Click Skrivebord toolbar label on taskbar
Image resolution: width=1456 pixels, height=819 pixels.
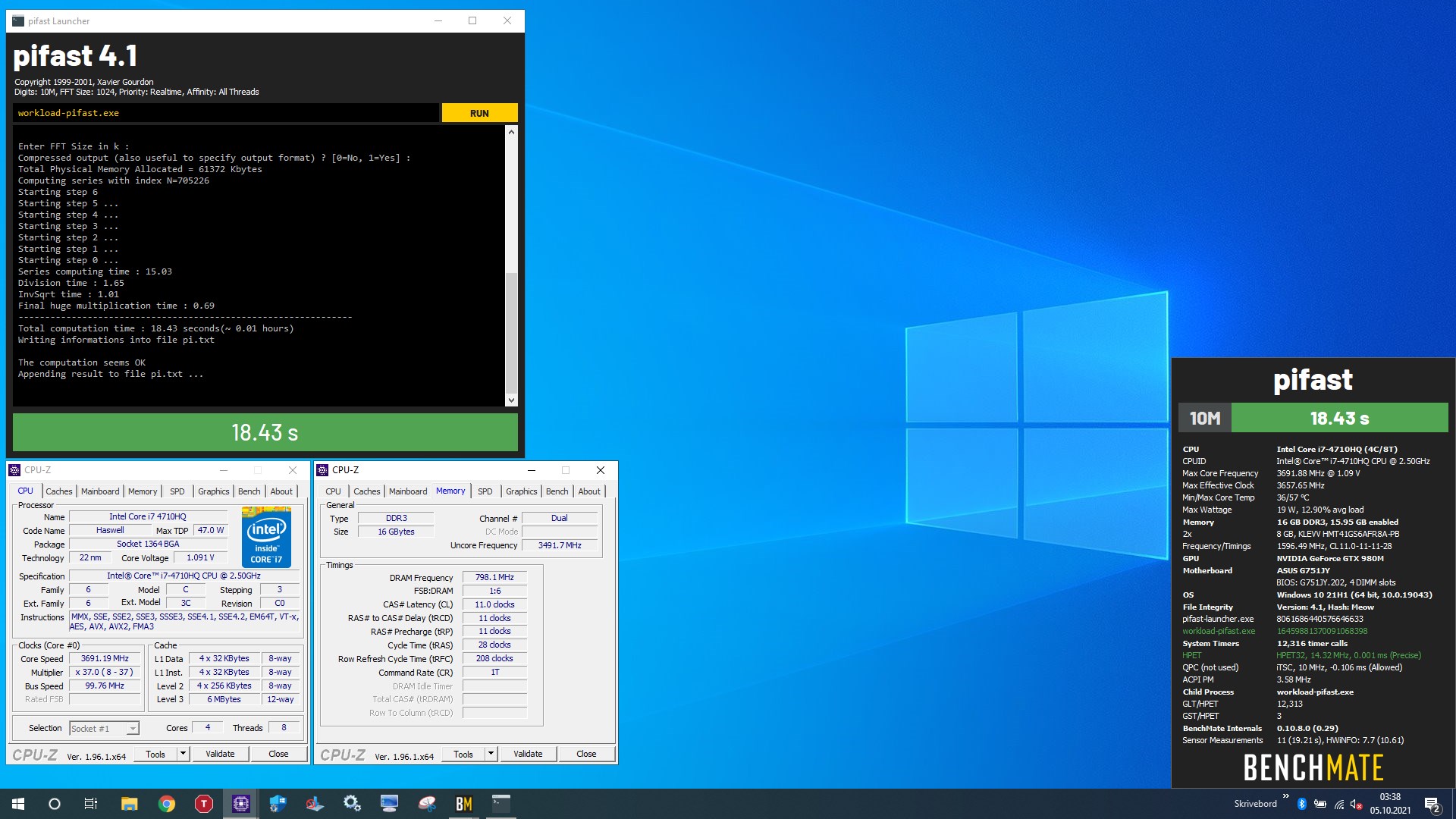(x=1255, y=804)
